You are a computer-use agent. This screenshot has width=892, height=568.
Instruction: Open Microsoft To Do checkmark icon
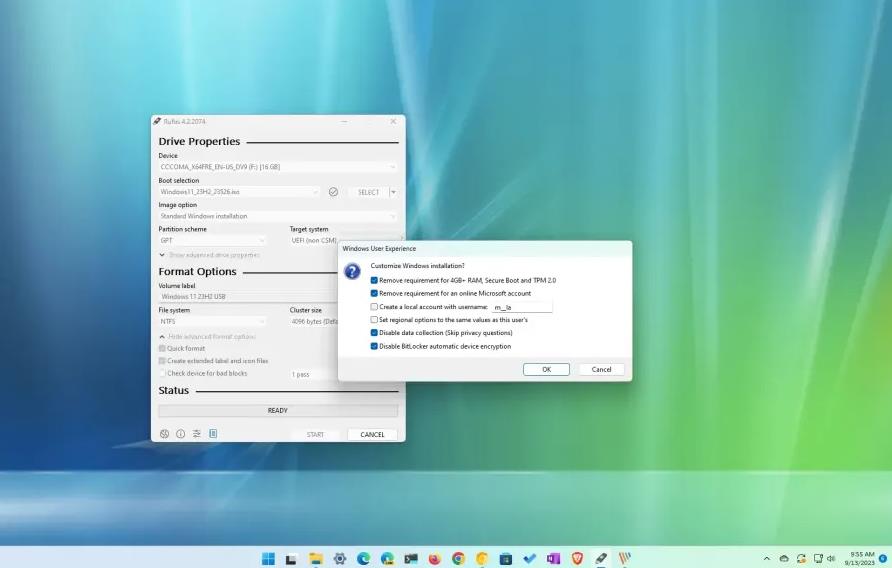[x=530, y=559]
